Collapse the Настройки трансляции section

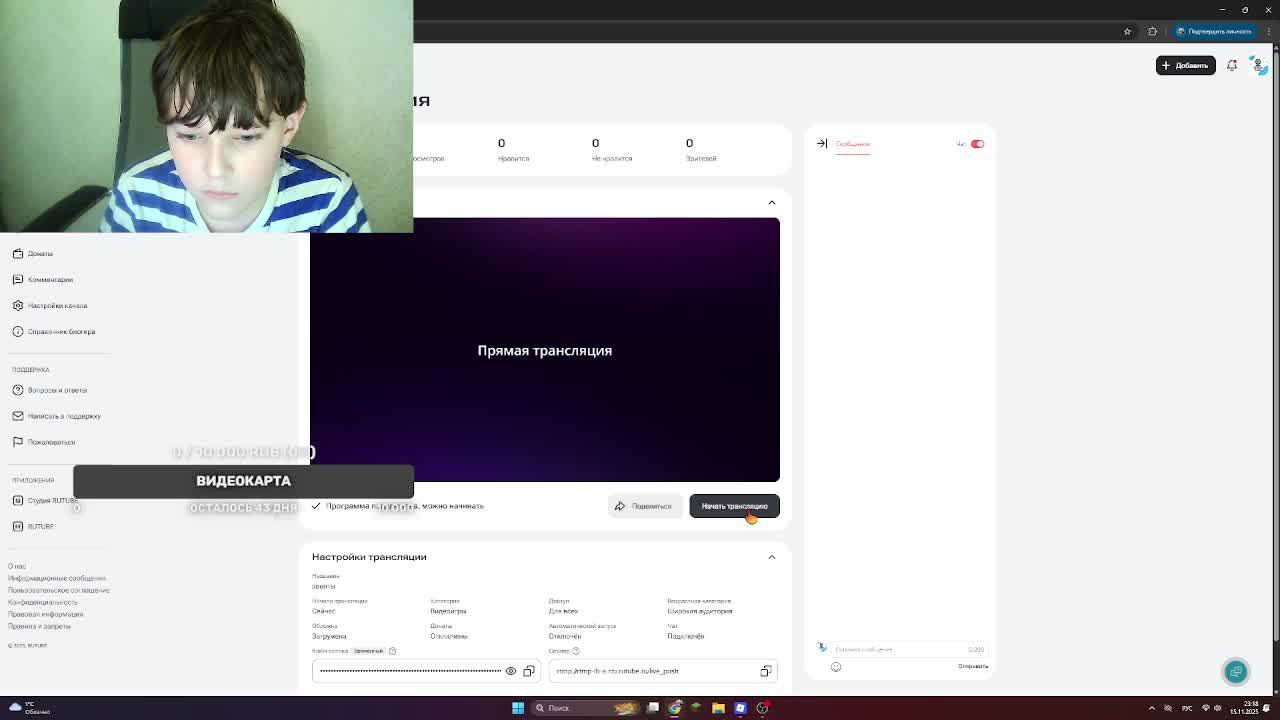771,557
